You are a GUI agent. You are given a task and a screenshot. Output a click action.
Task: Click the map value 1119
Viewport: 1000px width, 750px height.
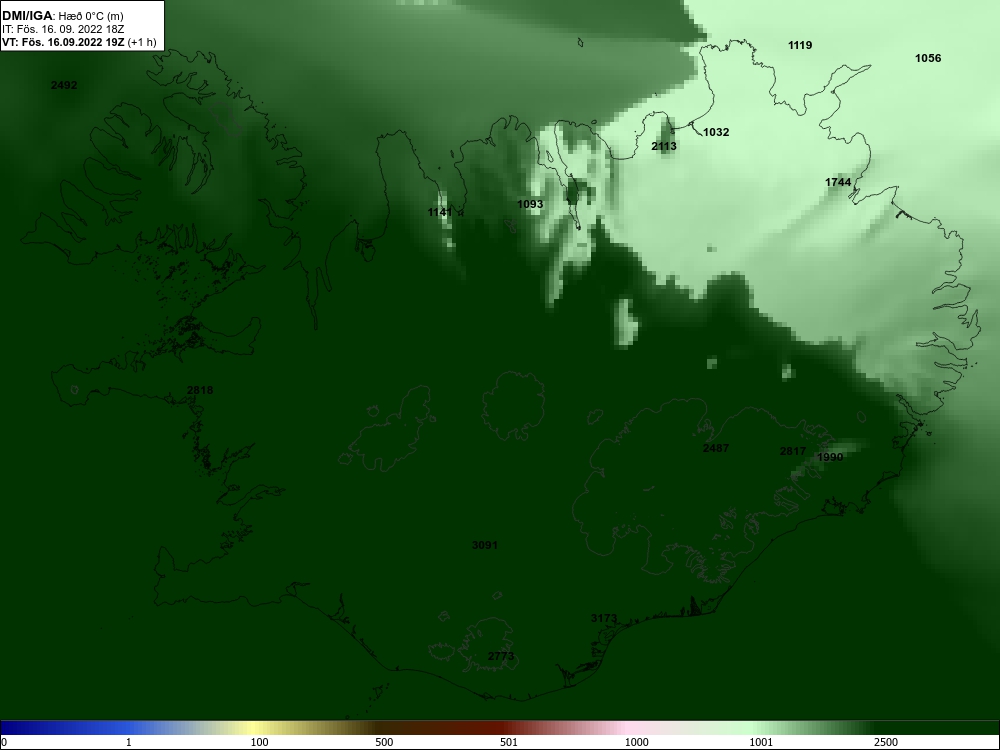pos(800,45)
